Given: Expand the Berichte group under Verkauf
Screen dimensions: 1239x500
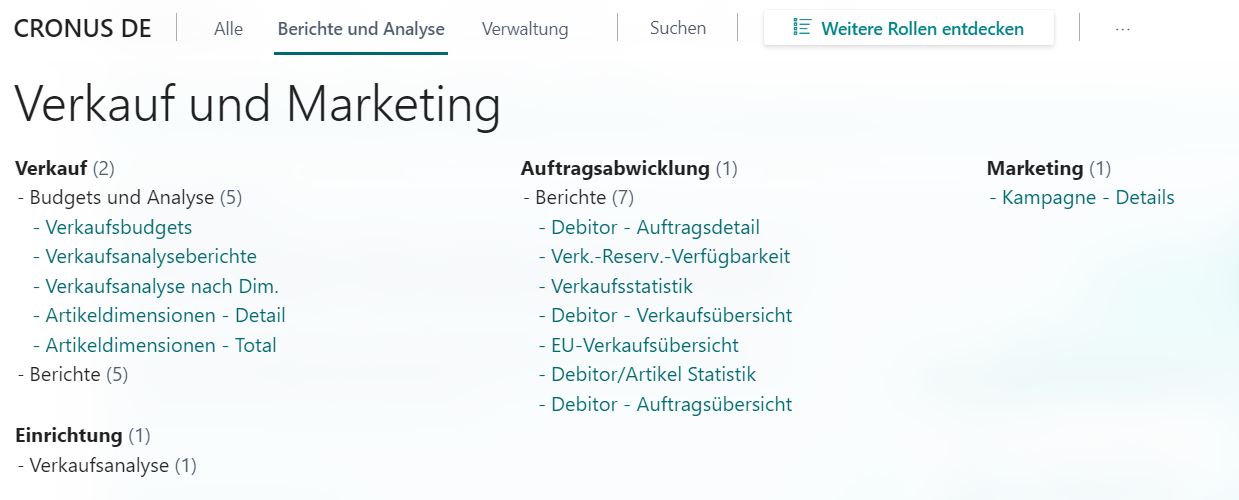Looking at the screenshot, I should 73,375.
